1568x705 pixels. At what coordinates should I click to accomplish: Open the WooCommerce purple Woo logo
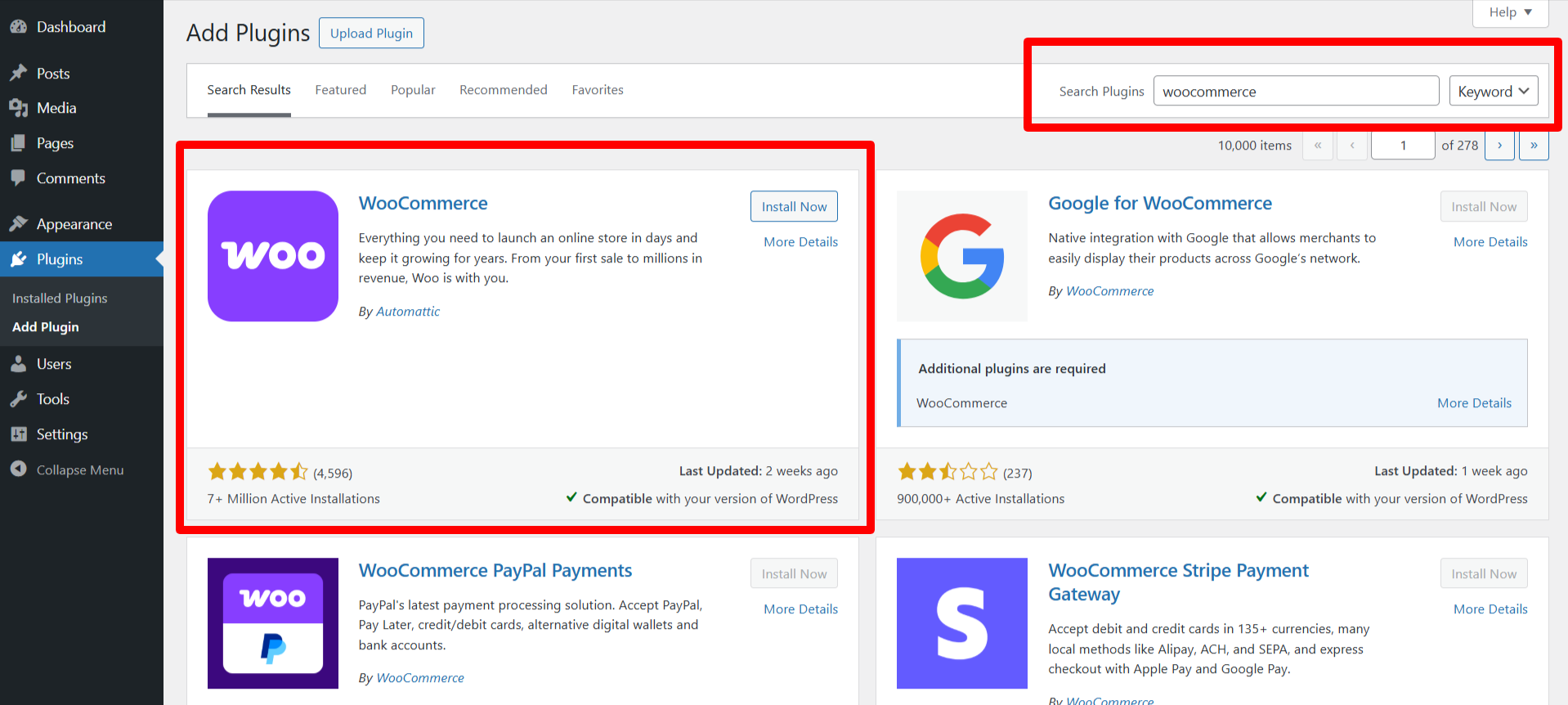(273, 256)
